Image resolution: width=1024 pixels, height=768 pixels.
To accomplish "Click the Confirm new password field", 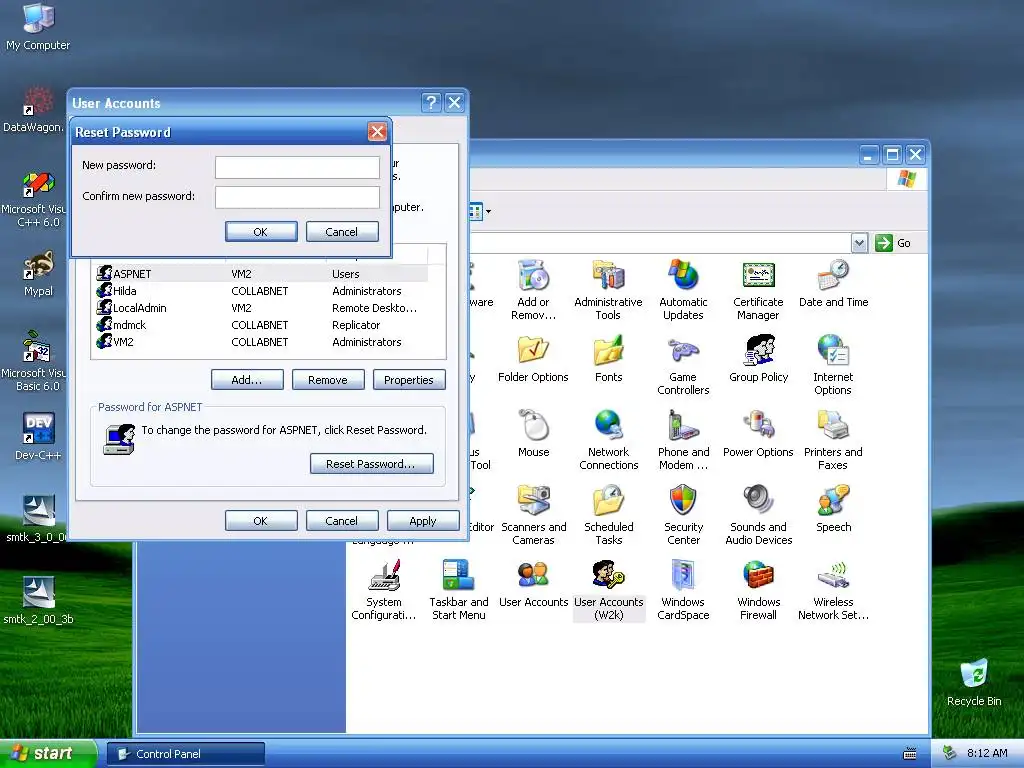I will [297, 197].
